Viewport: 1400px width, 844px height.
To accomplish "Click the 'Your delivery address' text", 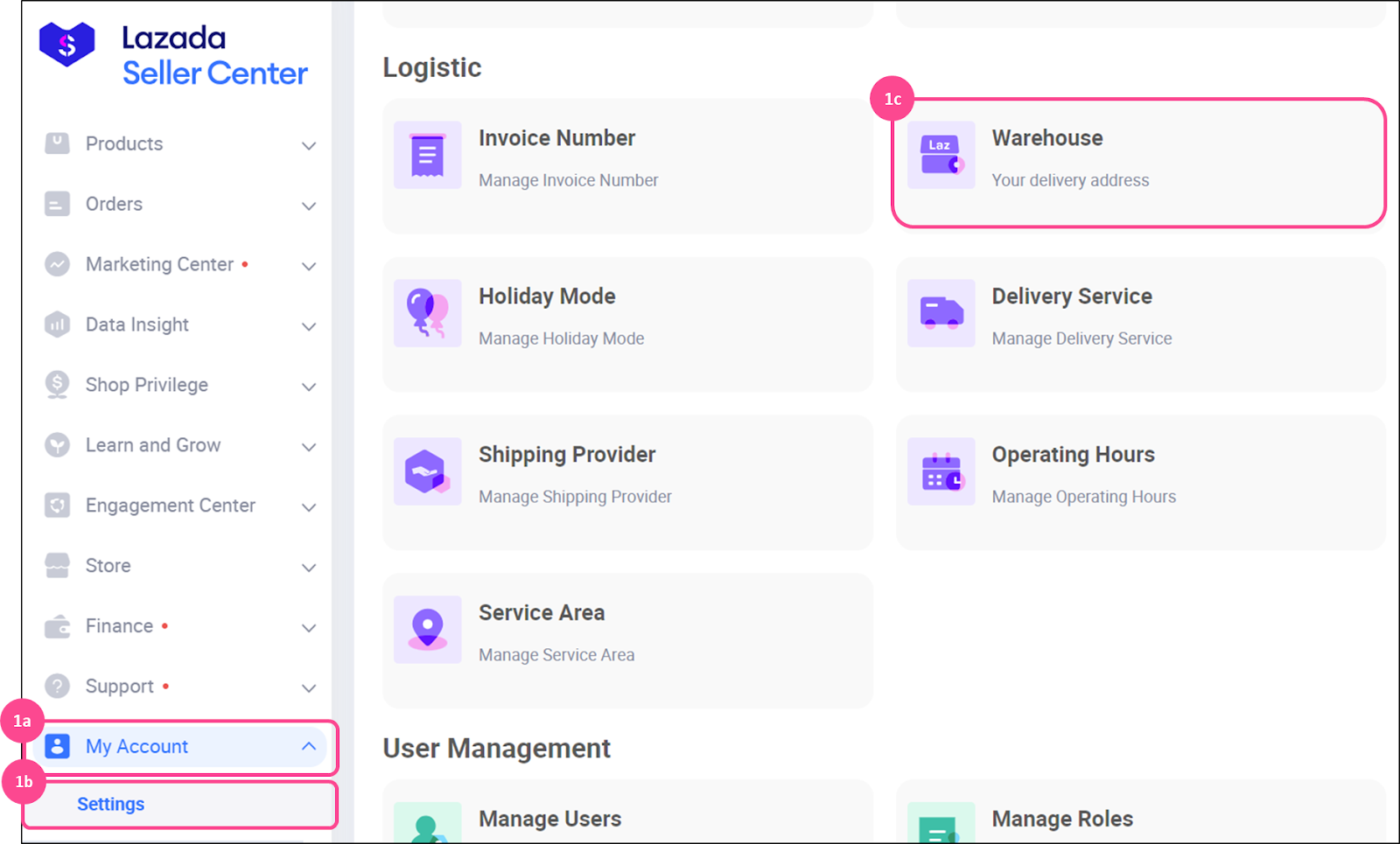I will pos(1070,180).
